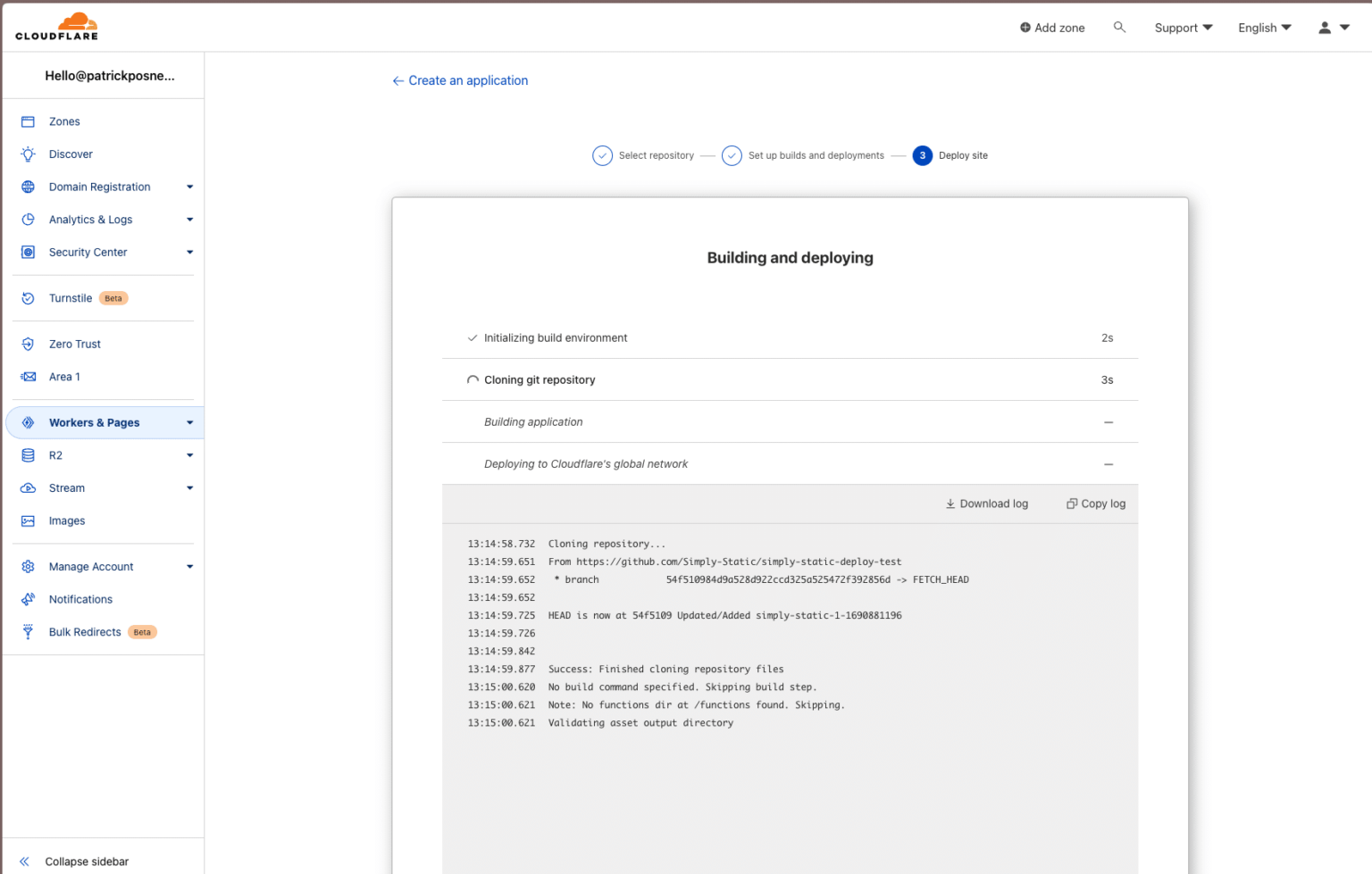Viewport: 1372px width, 874px height.
Task: Switch to the Select repository step
Action: [655, 155]
